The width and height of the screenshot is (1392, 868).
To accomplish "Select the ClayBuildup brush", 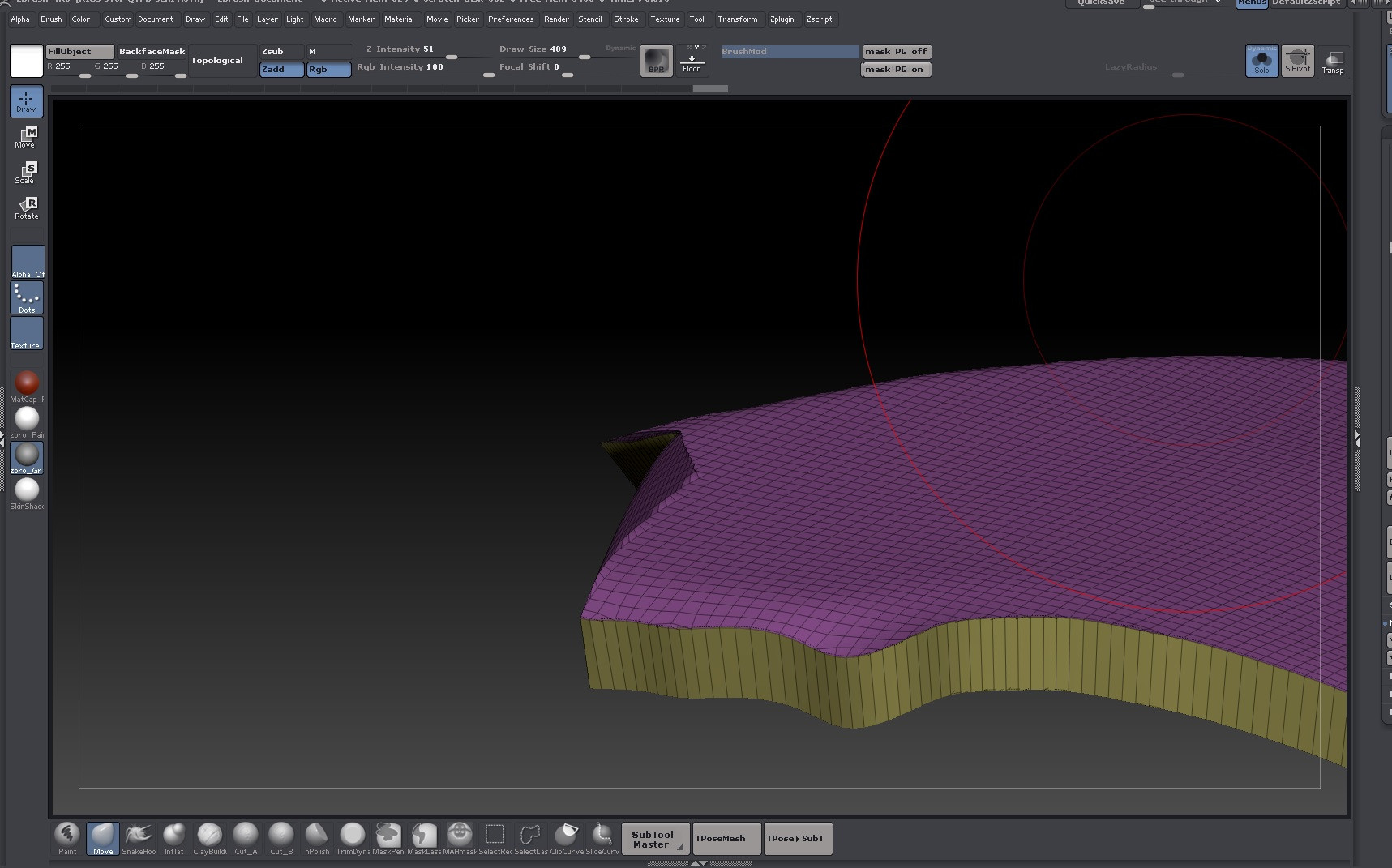I will click(x=210, y=839).
